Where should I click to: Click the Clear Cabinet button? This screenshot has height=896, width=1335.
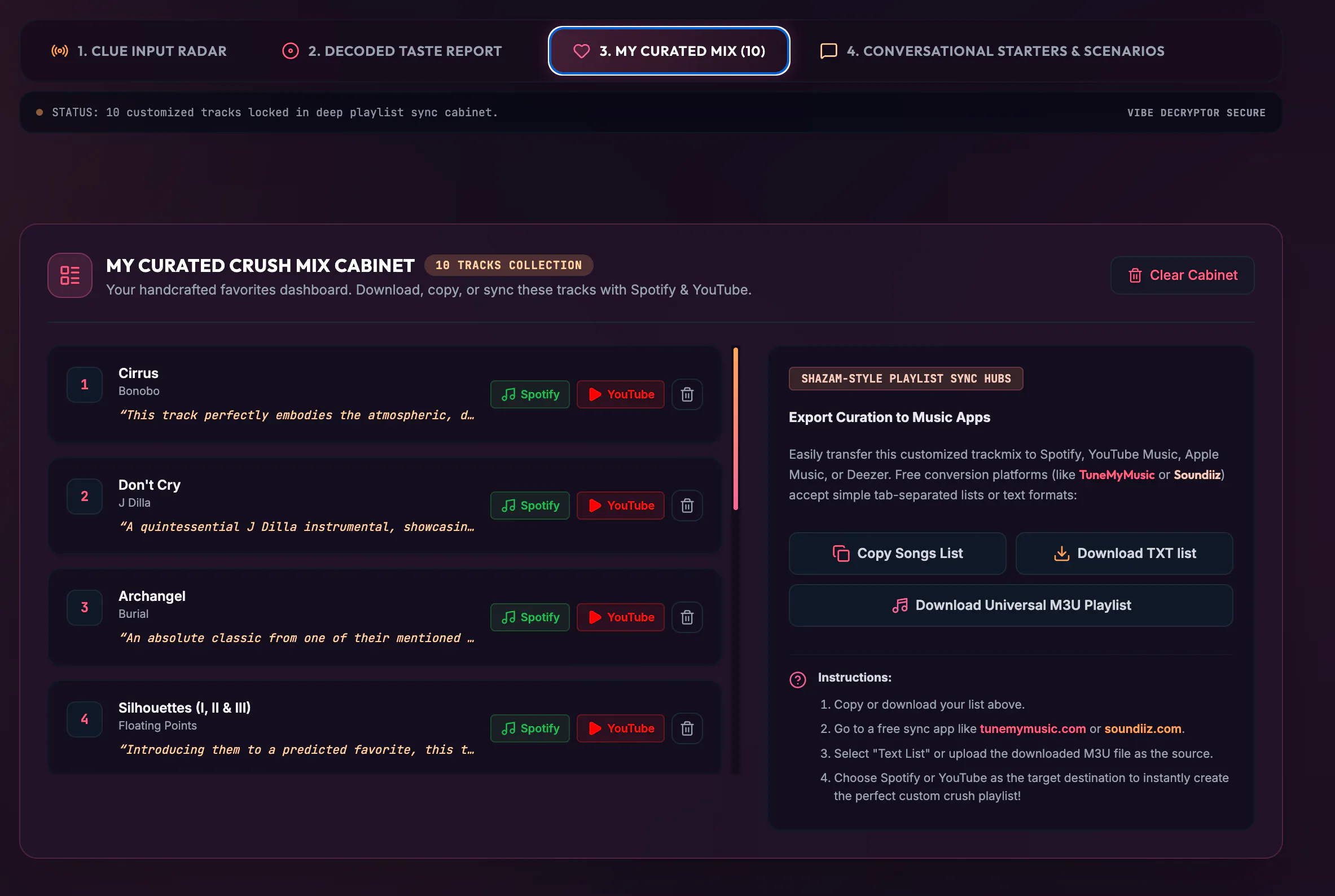[x=1182, y=275]
